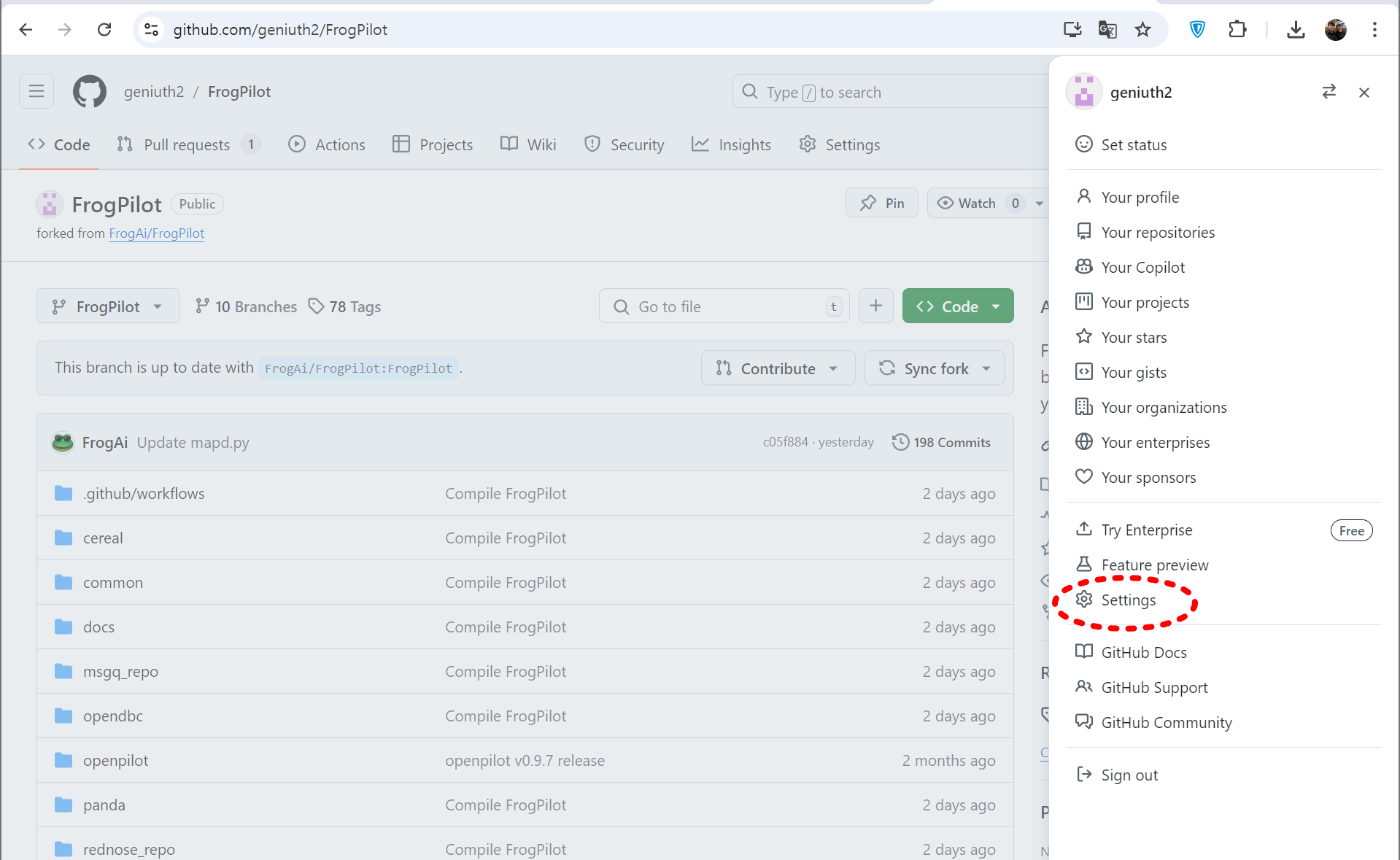Image resolution: width=1400 pixels, height=860 pixels.
Task: Select Your projects menu item
Action: click(1223, 302)
